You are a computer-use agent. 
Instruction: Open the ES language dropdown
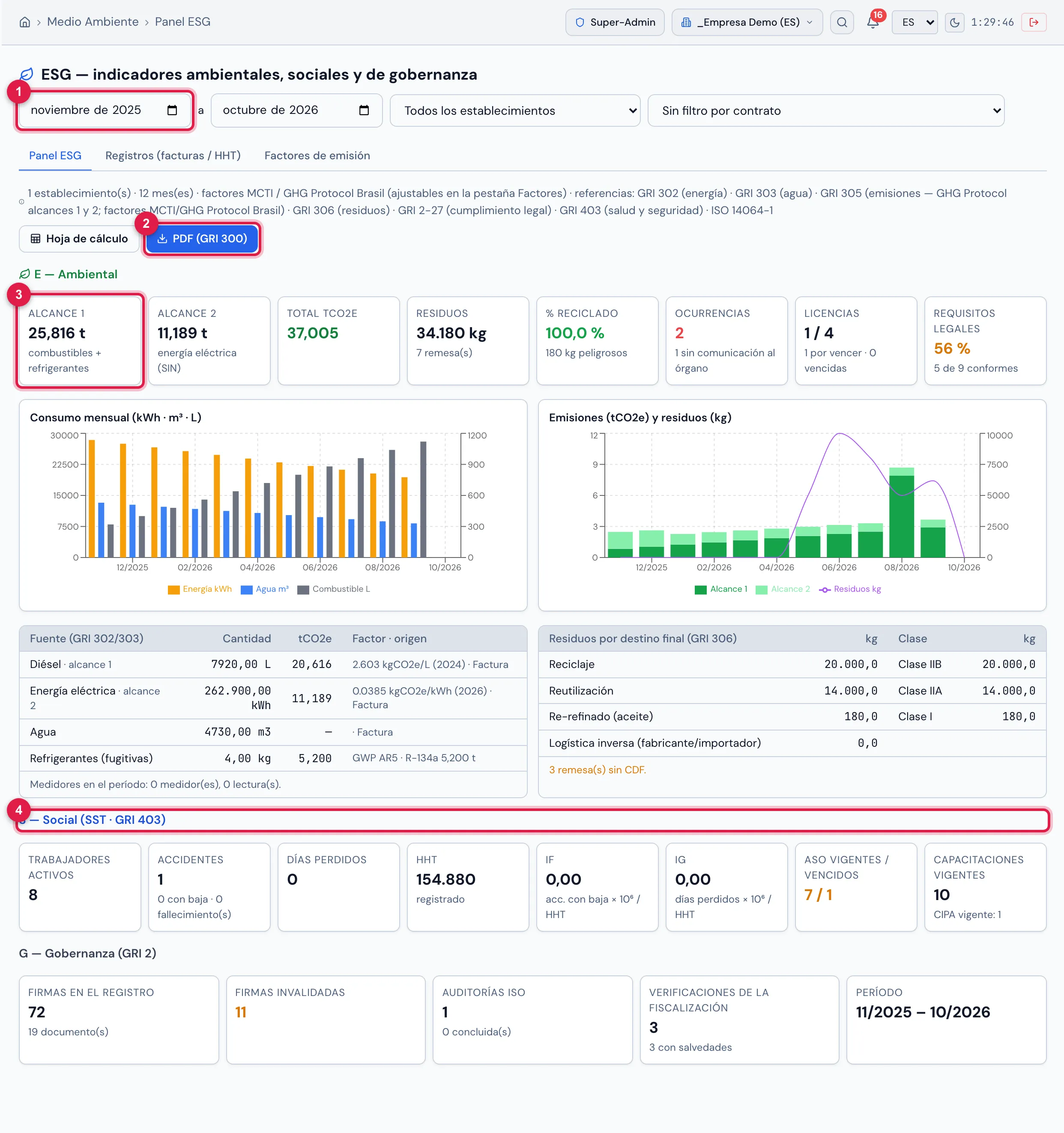pyautogui.click(x=915, y=22)
